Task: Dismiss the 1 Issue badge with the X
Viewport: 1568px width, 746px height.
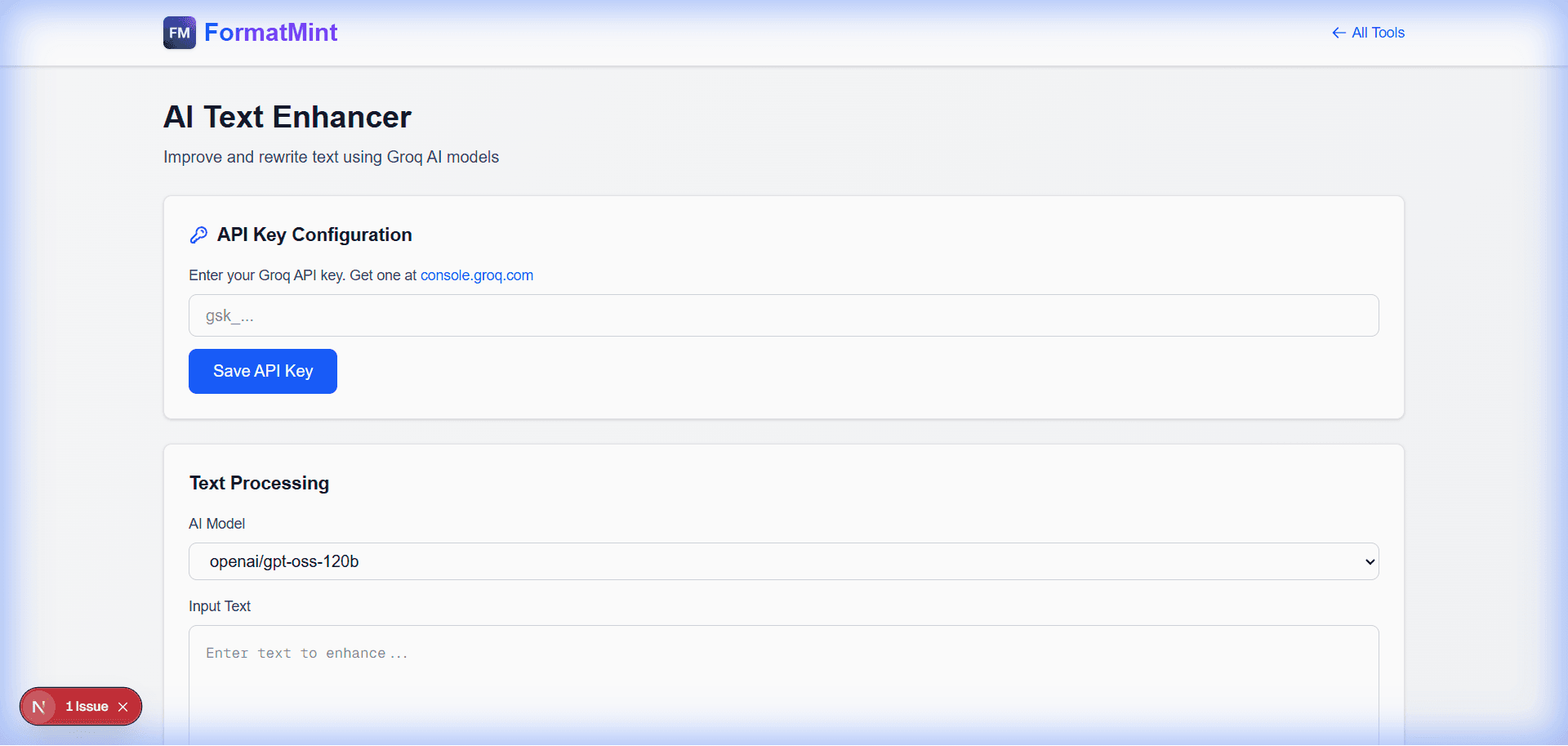Action: [x=123, y=706]
